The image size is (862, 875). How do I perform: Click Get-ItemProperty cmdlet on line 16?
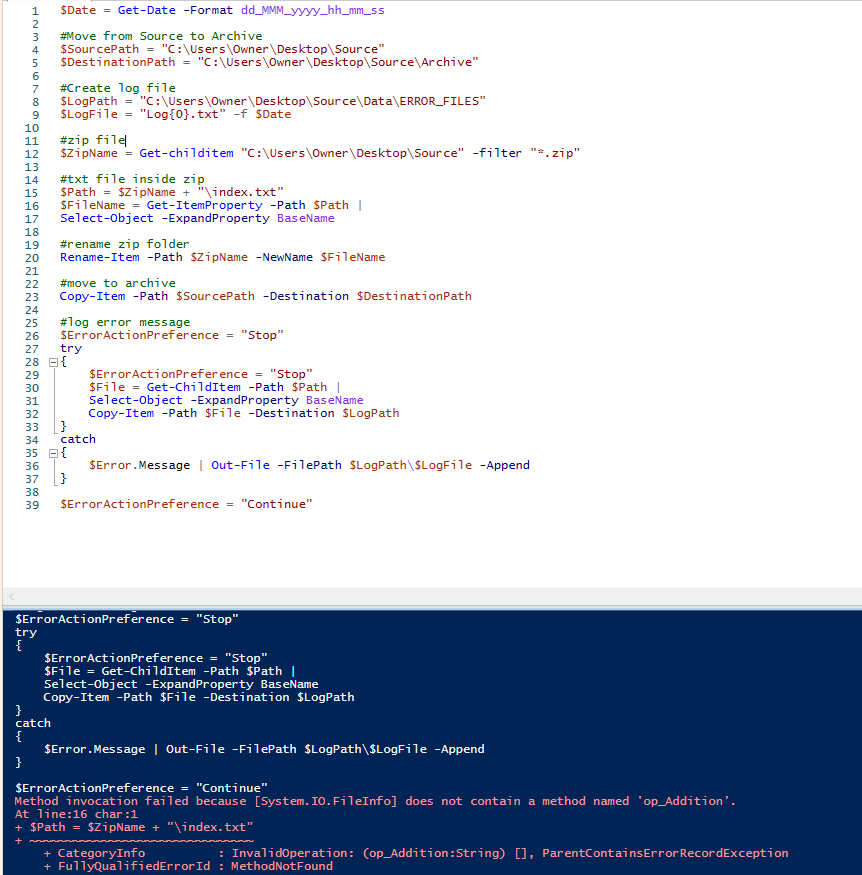(204, 205)
